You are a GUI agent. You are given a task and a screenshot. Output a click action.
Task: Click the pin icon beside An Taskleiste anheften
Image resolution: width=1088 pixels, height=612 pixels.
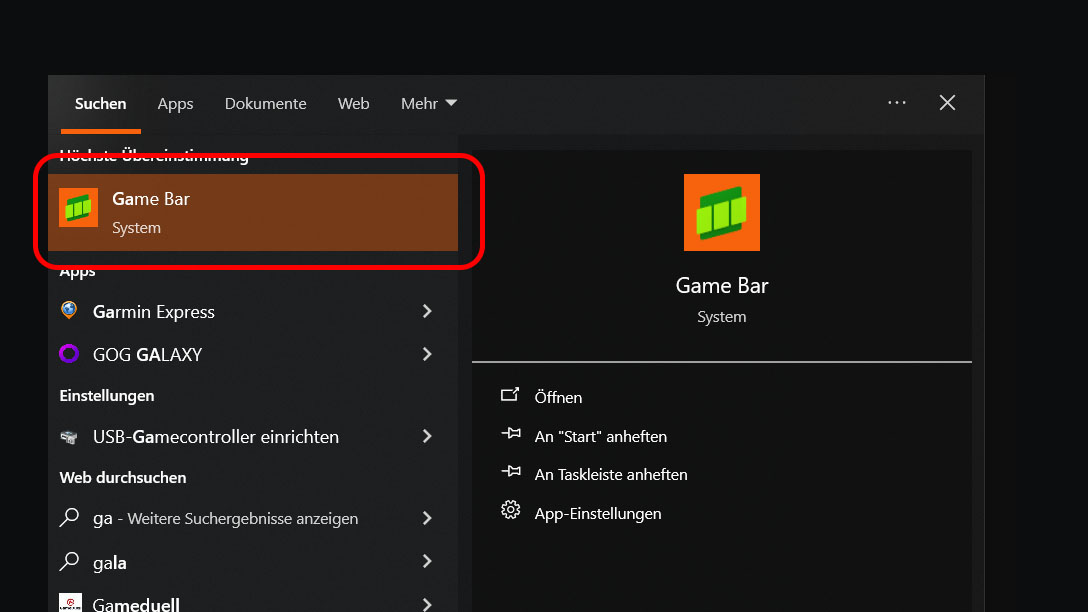click(510, 474)
